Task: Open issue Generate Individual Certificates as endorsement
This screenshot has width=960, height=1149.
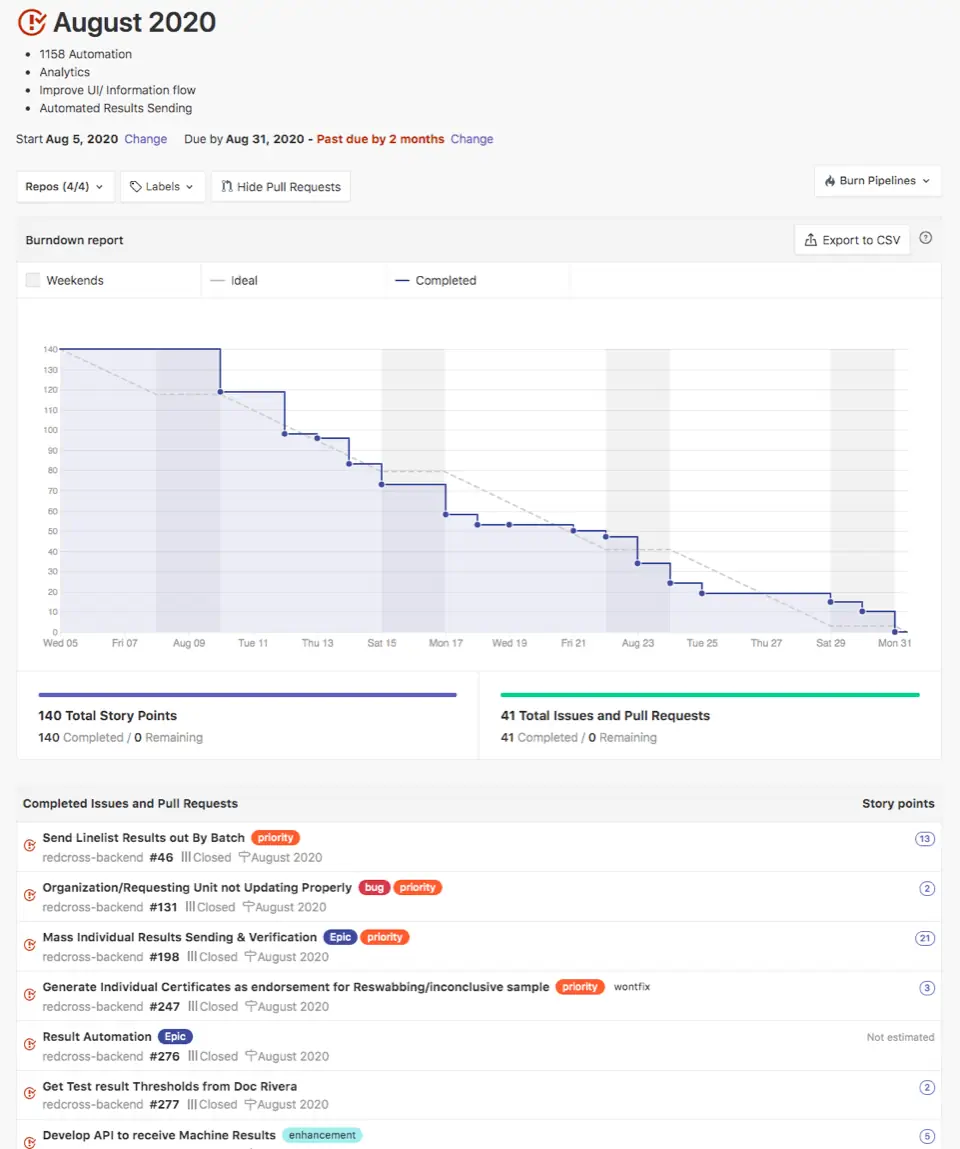Action: tap(296, 987)
